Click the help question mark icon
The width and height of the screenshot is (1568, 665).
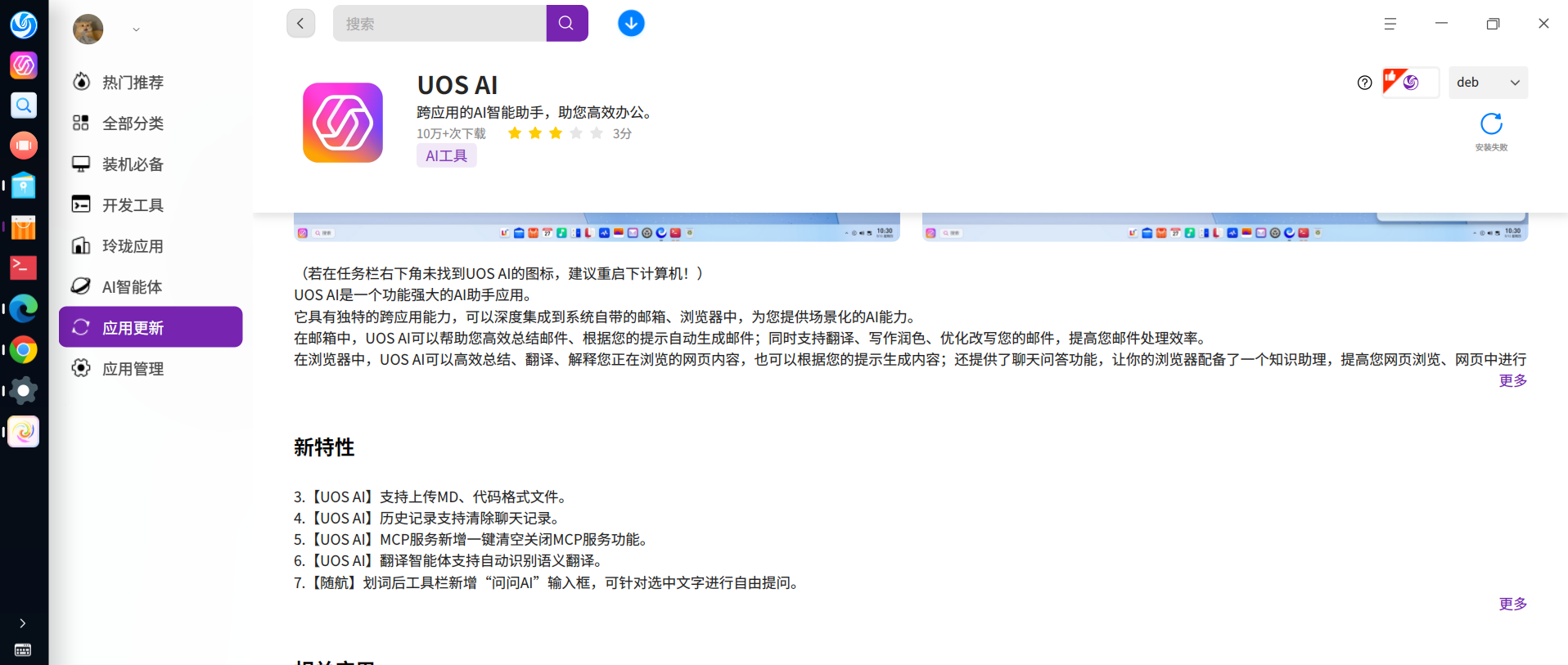coord(1364,83)
